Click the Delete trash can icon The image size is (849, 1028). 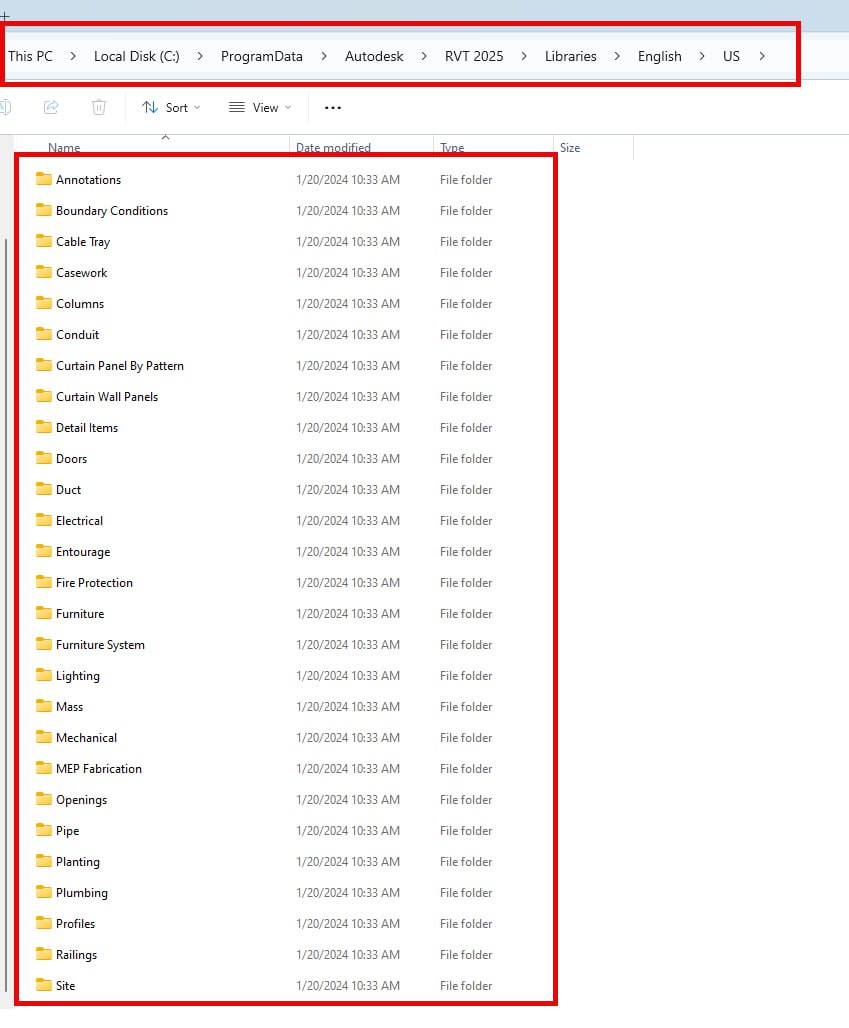[99, 107]
